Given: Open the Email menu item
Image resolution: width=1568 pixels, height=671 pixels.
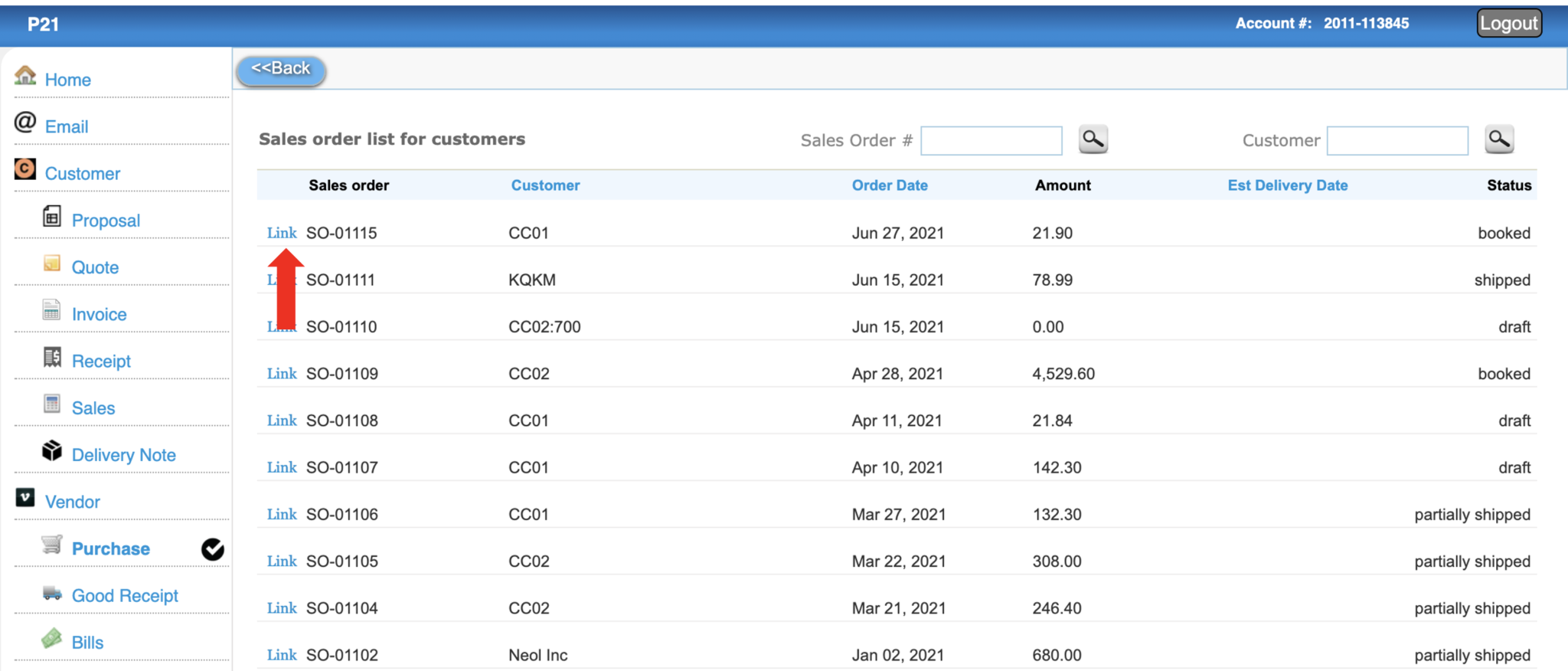Looking at the screenshot, I should [67, 126].
